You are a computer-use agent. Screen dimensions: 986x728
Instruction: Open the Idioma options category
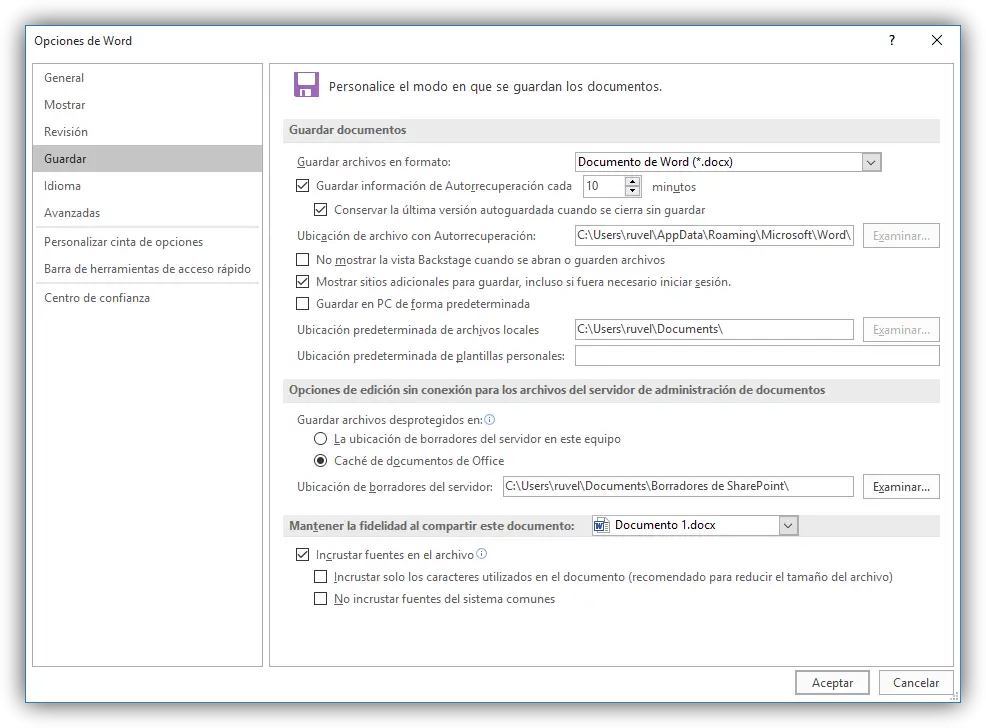[147, 186]
